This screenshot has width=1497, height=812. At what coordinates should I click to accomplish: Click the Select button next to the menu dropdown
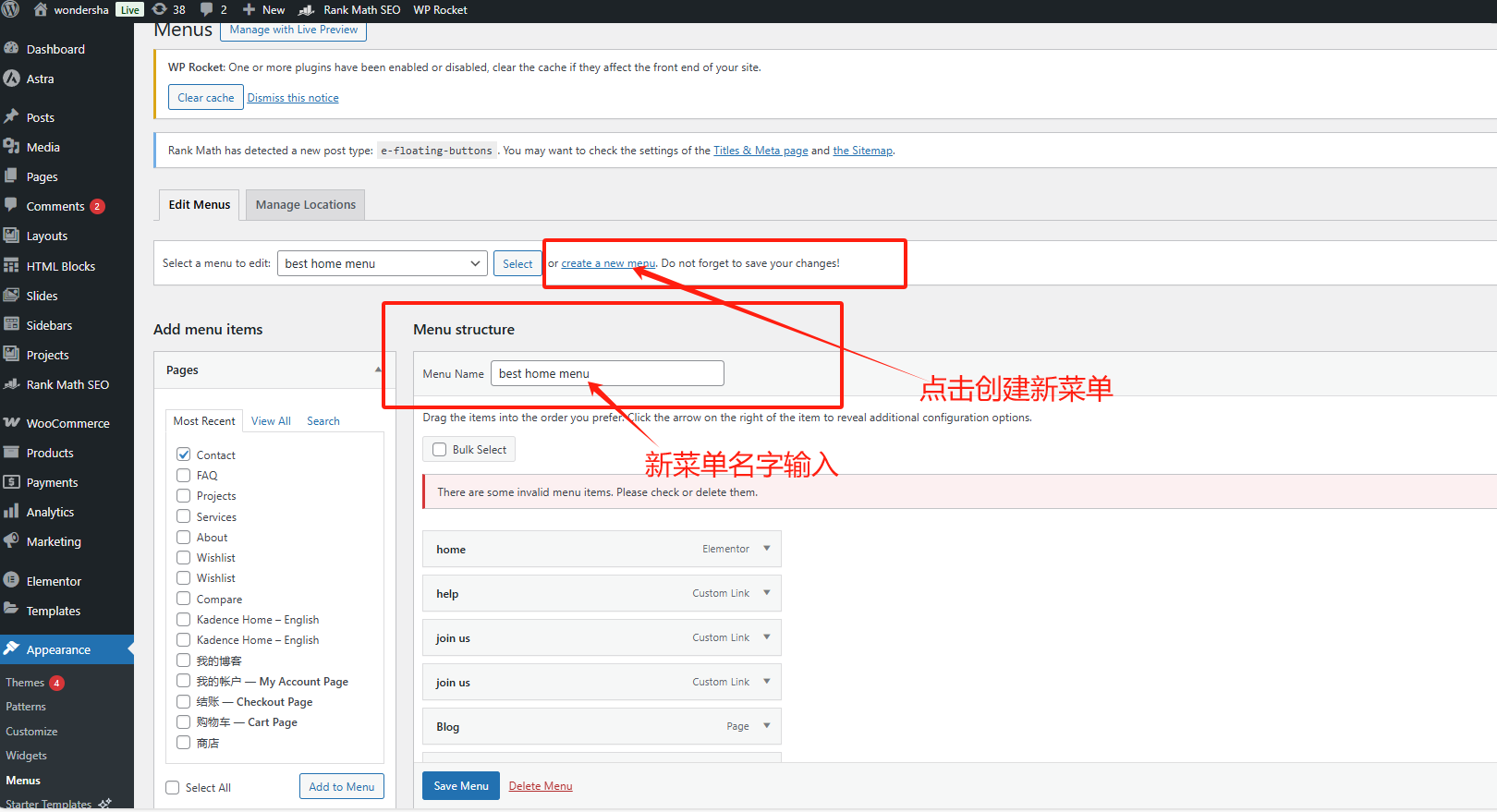517,263
